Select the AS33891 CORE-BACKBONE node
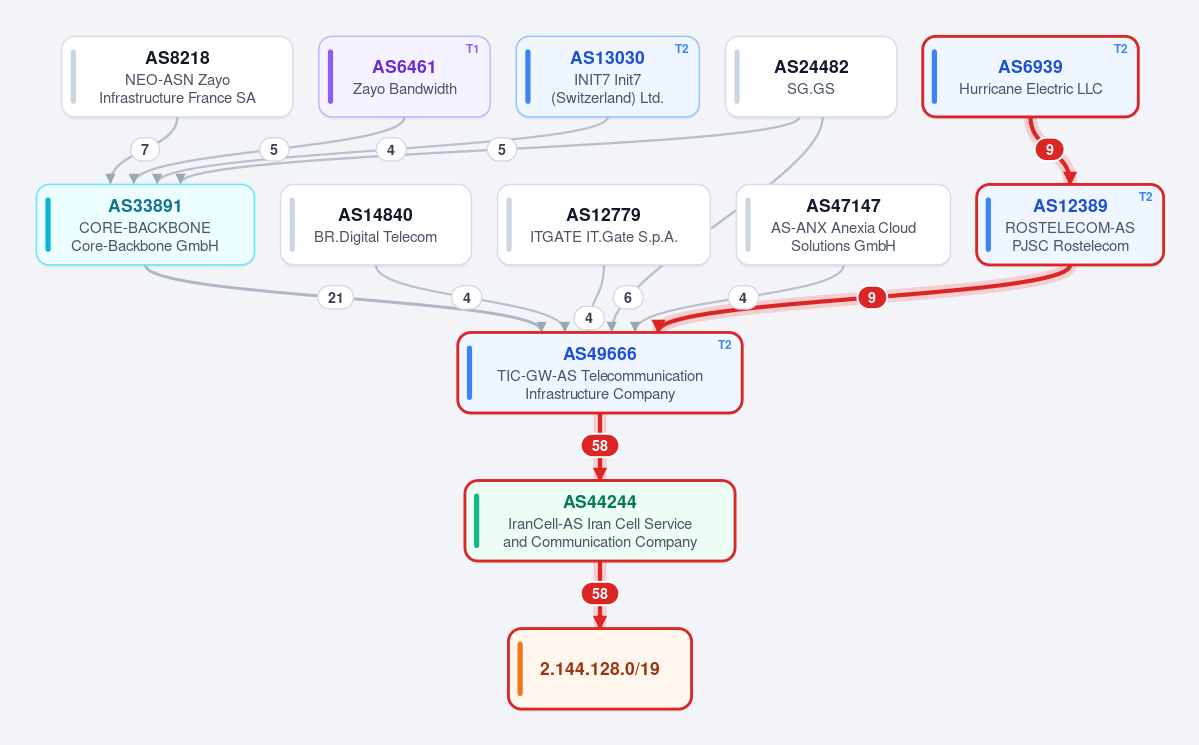Viewport: 1199px width, 745px height. (145, 225)
